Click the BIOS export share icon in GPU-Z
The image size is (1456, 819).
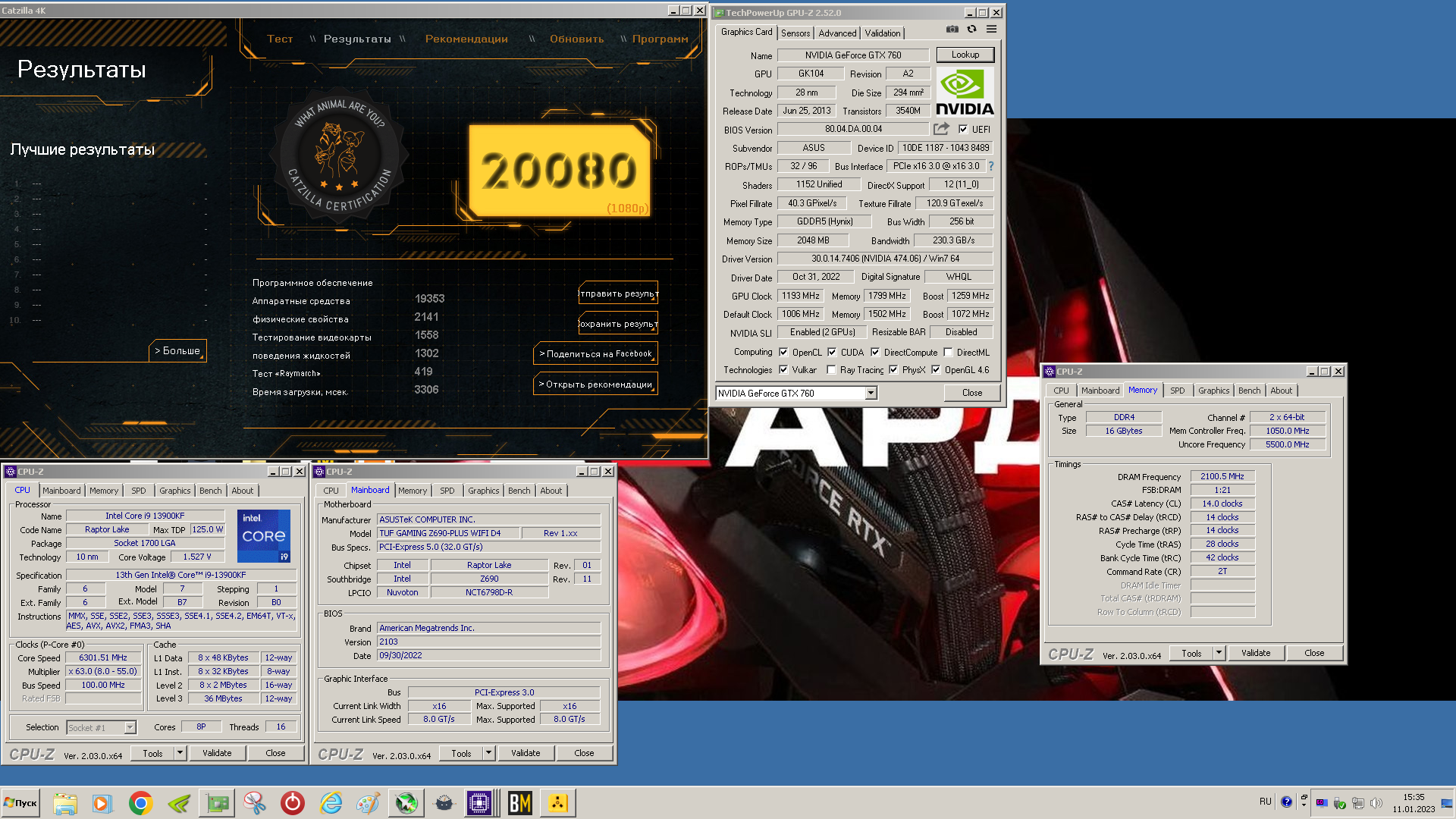pos(941,129)
